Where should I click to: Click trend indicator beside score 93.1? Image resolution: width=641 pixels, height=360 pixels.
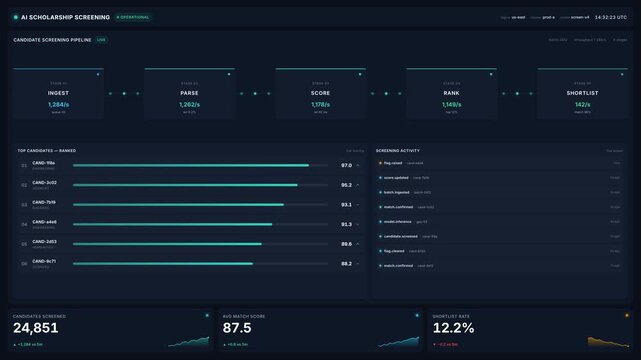[x=358, y=205]
